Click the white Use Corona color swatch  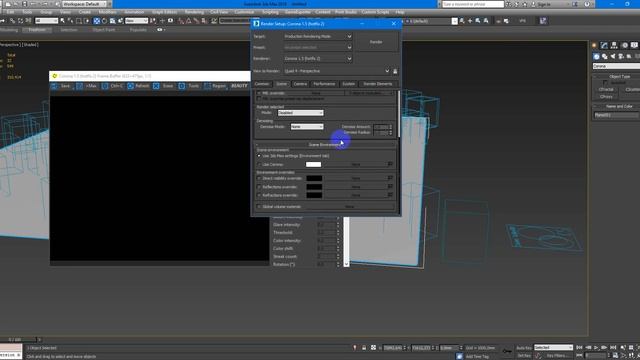[x=313, y=164]
